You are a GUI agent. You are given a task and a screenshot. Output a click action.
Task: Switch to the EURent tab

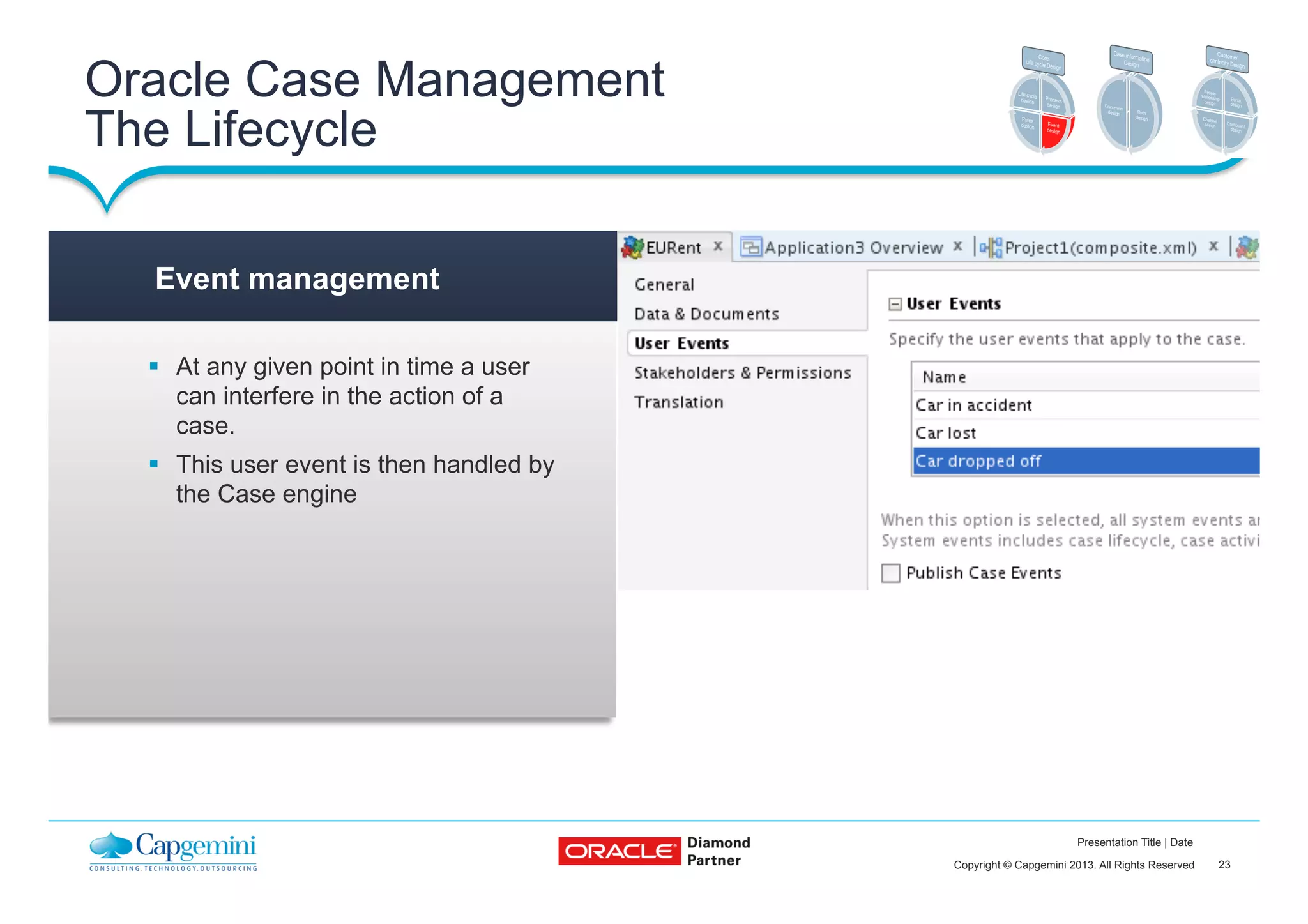point(673,247)
